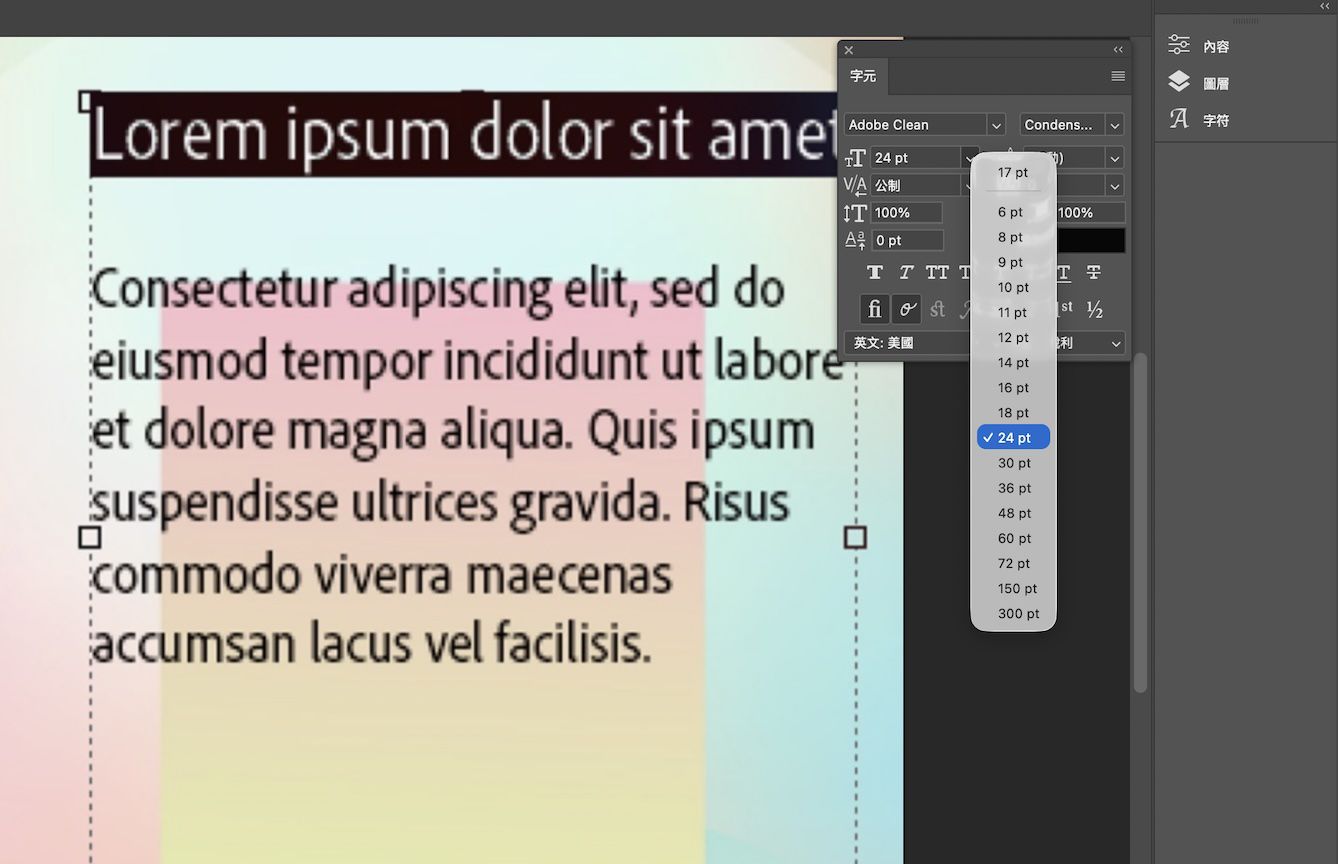Viewport: 1338px width, 864px height.
Task: Expand the Adobe Clean font family dropdown
Action: 996,125
